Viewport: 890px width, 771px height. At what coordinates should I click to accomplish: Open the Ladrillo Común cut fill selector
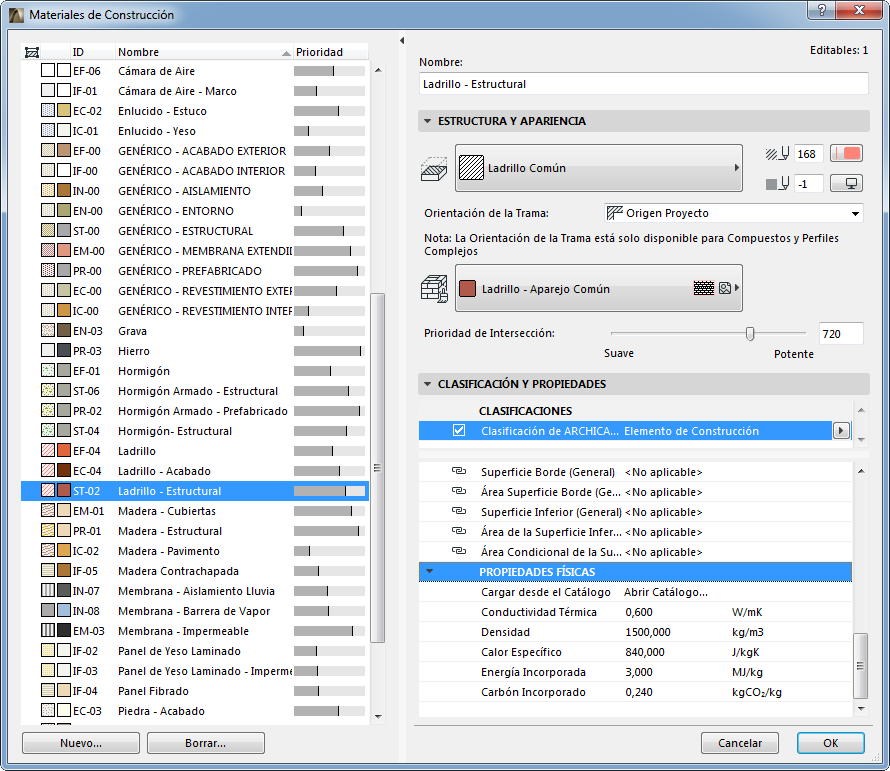[599, 168]
